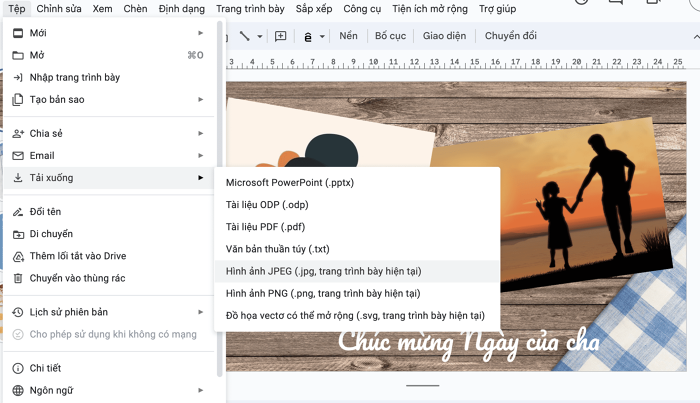Open the Sắp xếp menu
Image resolution: width=700 pixels, height=403 pixels.
[x=314, y=8]
